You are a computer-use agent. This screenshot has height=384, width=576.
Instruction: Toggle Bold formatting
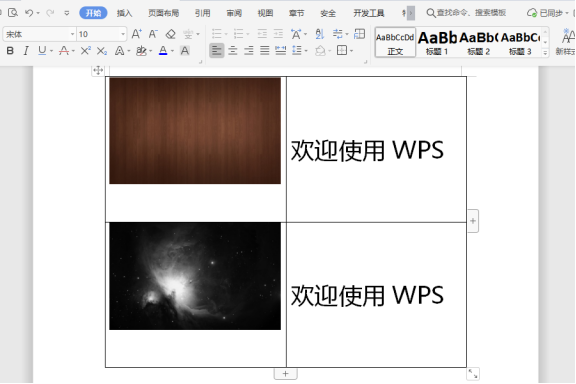click(x=10, y=51)
